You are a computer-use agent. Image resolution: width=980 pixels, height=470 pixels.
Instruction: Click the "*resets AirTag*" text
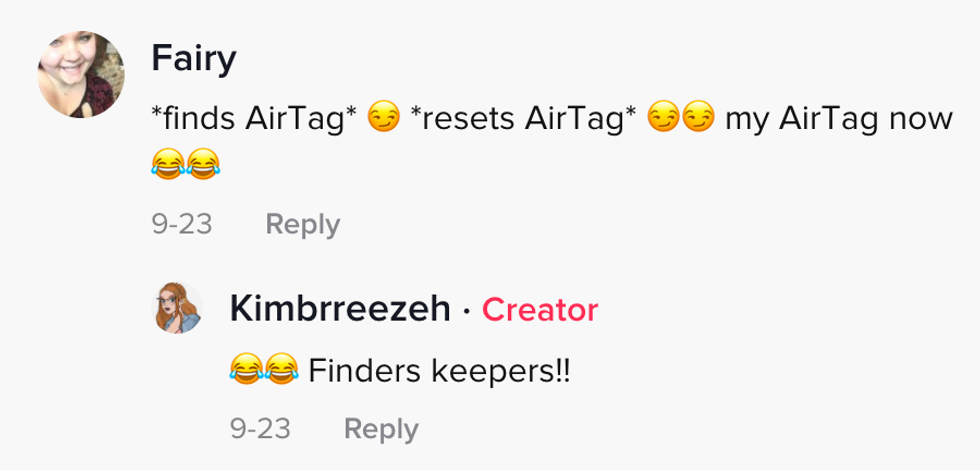[x=525, y=119]
